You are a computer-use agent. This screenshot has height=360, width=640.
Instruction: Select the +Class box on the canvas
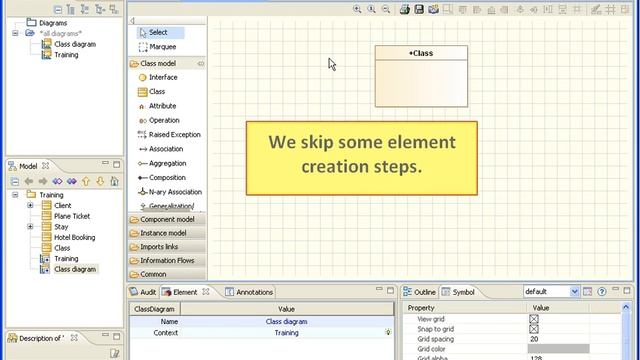click(x=421, y=76)
